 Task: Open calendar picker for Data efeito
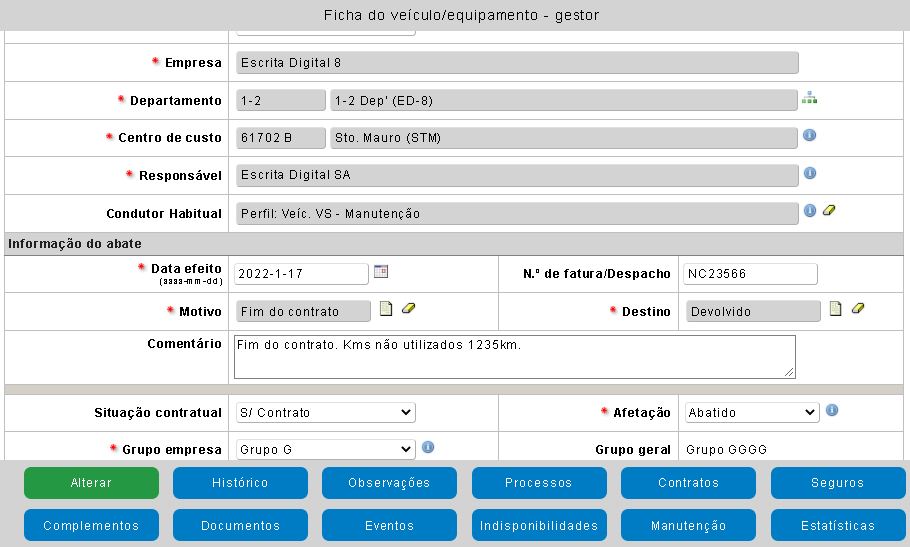pos(381,271)
